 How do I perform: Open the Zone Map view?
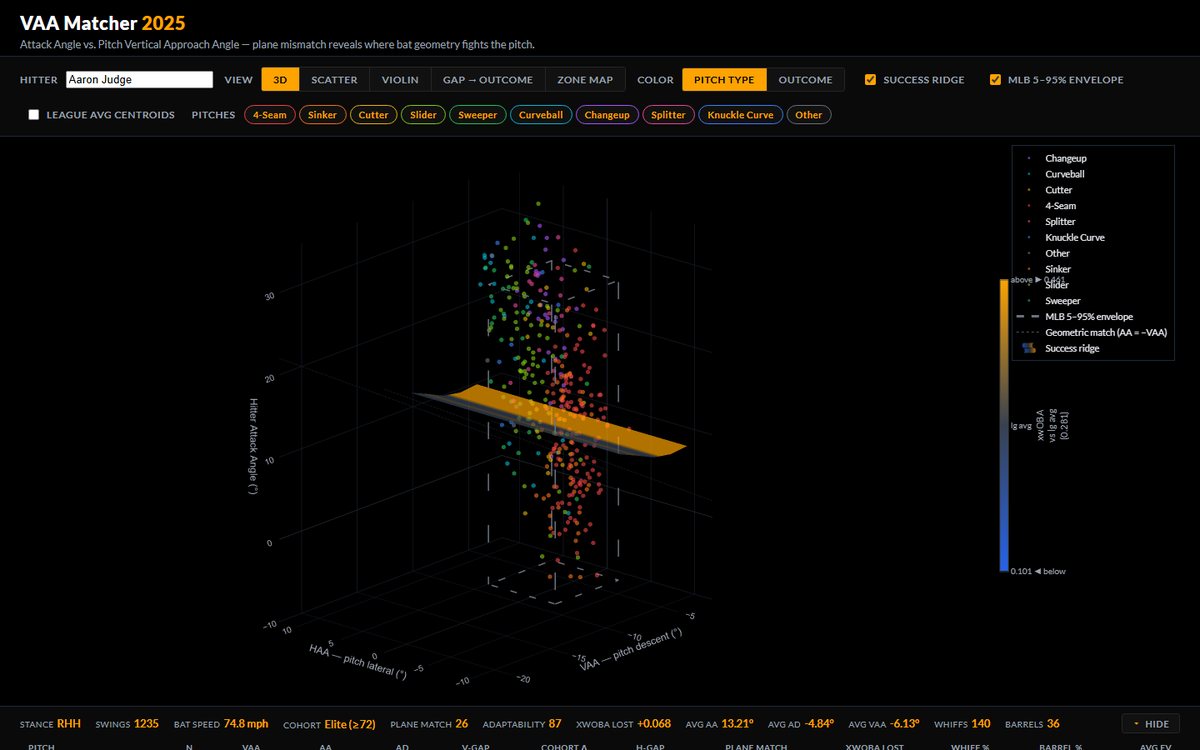tap(585, 80)
